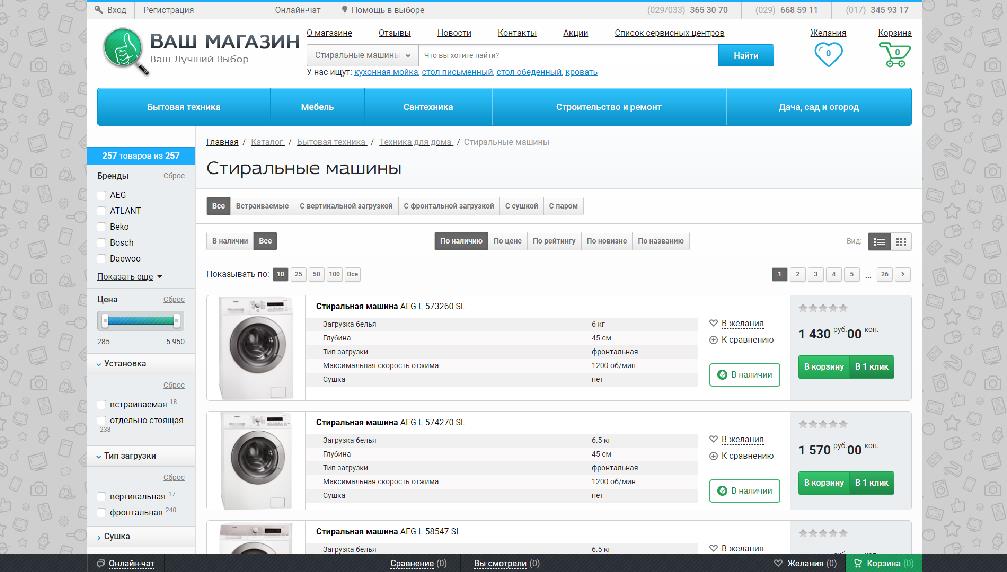Check вертикальная load type filter
This screenshot has width=1007, height=572.
(101, 496)
